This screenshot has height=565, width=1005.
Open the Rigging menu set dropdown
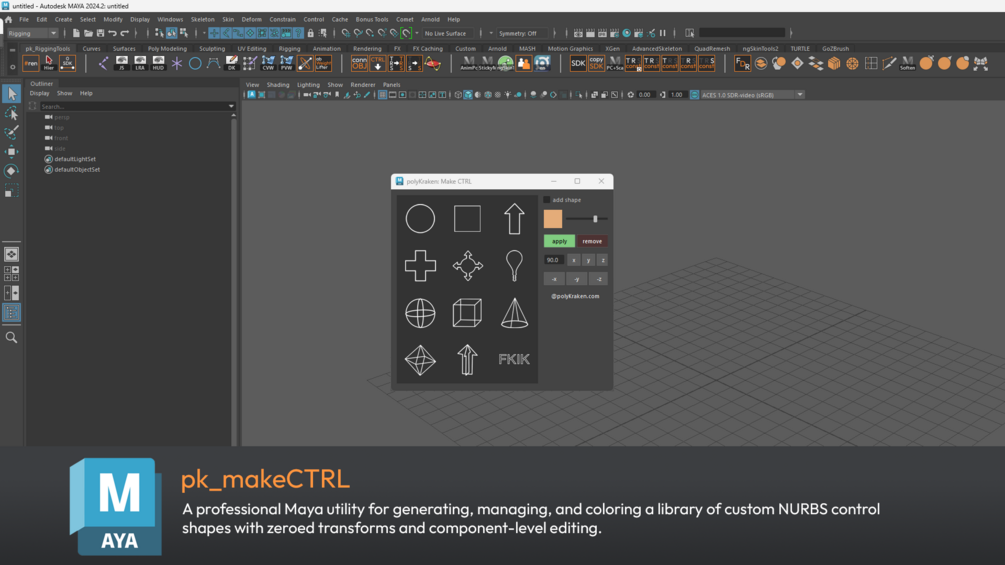tap(33, 33)
